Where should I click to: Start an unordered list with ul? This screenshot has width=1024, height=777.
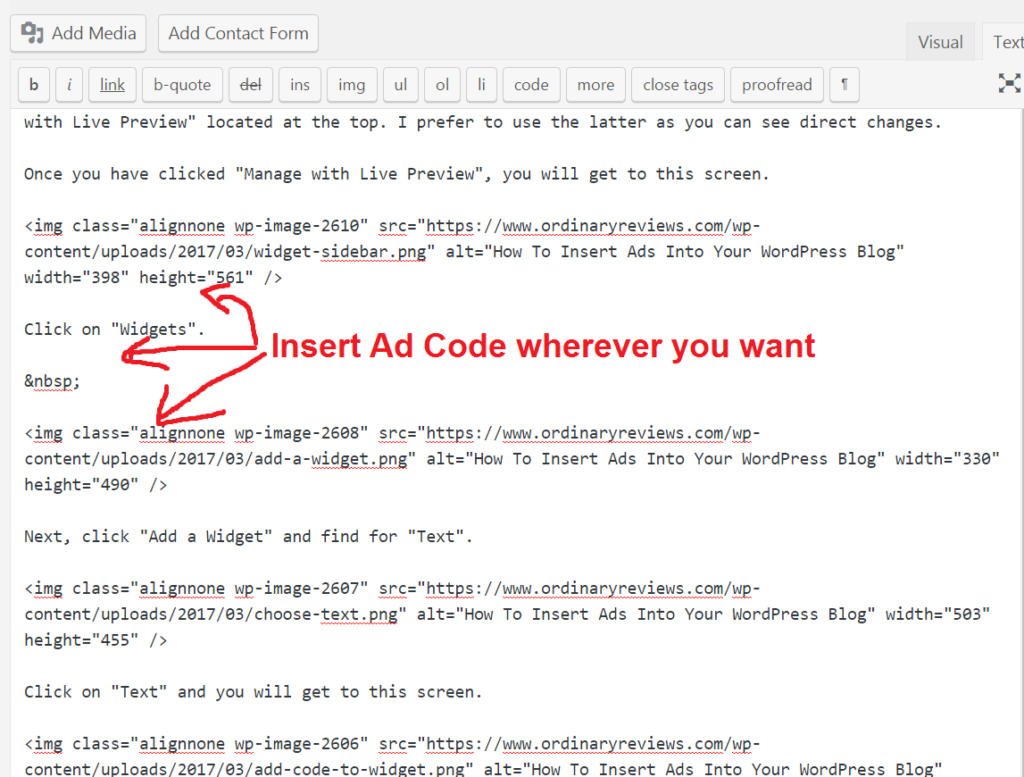click(400, 85)
